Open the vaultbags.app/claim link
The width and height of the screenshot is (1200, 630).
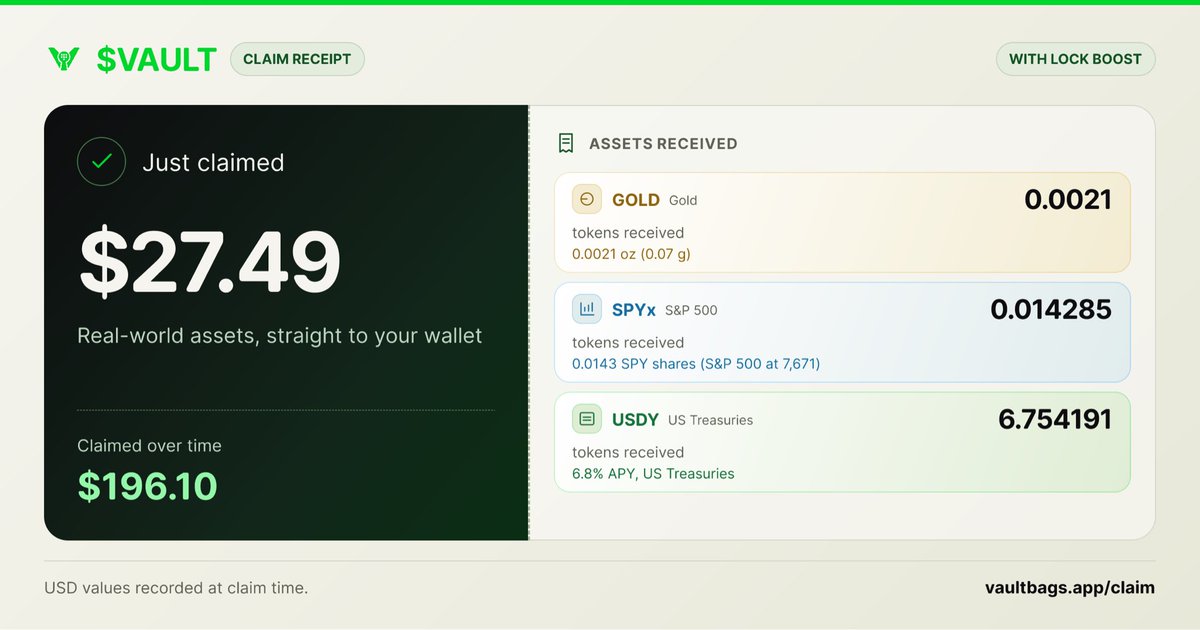click(1070, 588)
